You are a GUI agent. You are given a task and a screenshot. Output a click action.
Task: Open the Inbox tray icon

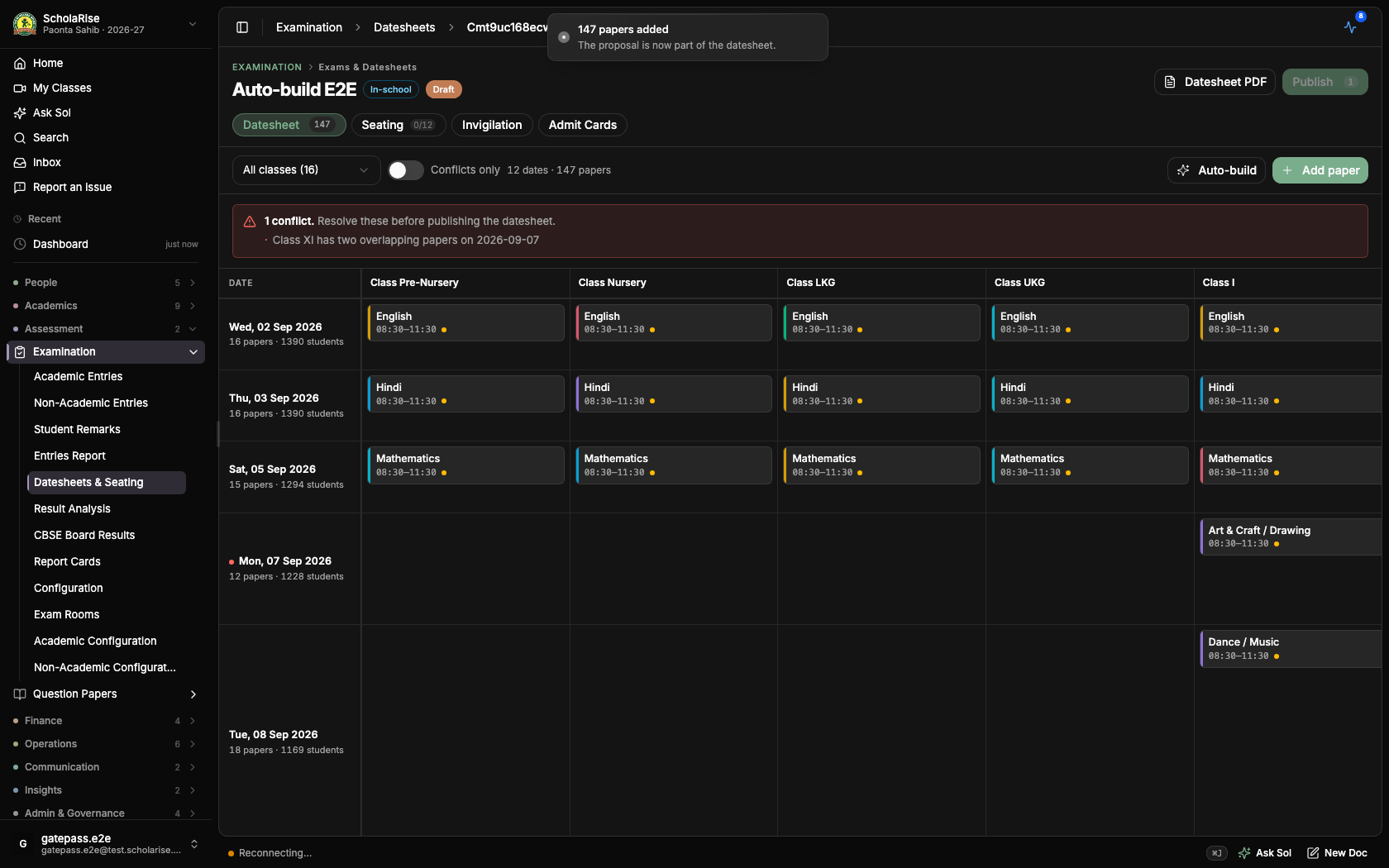pos(20,162)
